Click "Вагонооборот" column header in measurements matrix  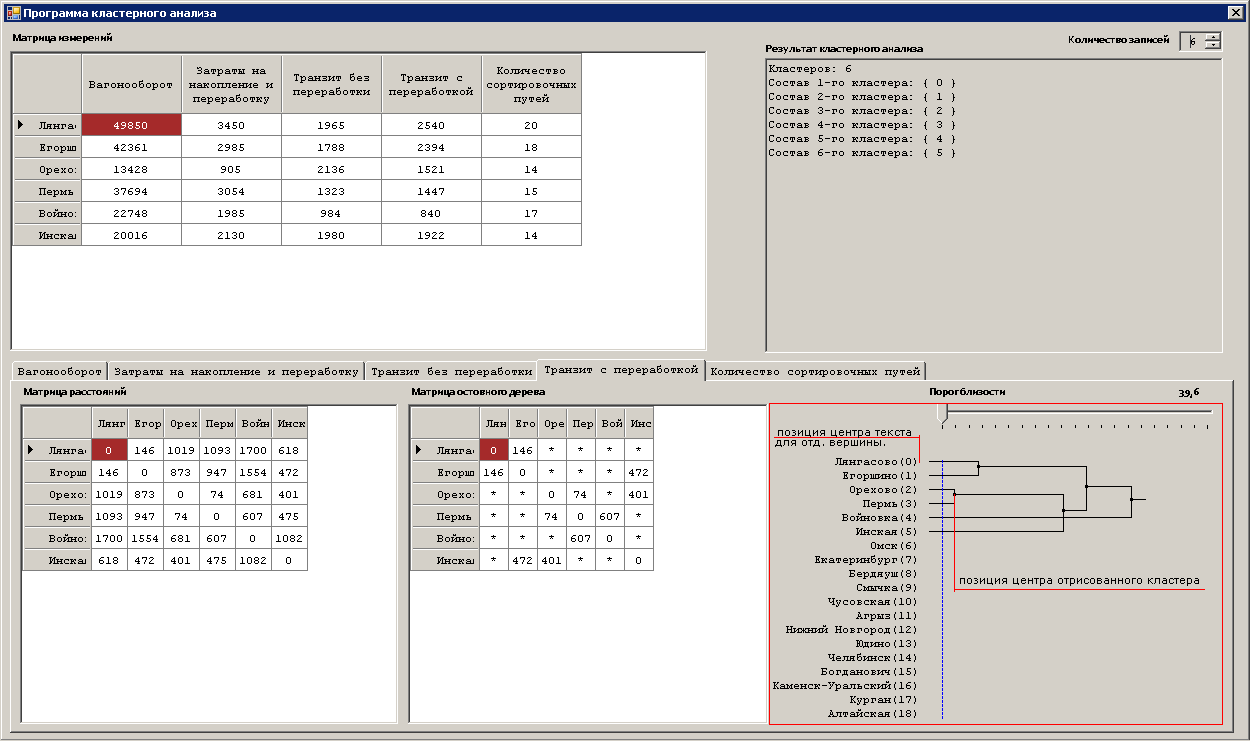click(131, 84)
